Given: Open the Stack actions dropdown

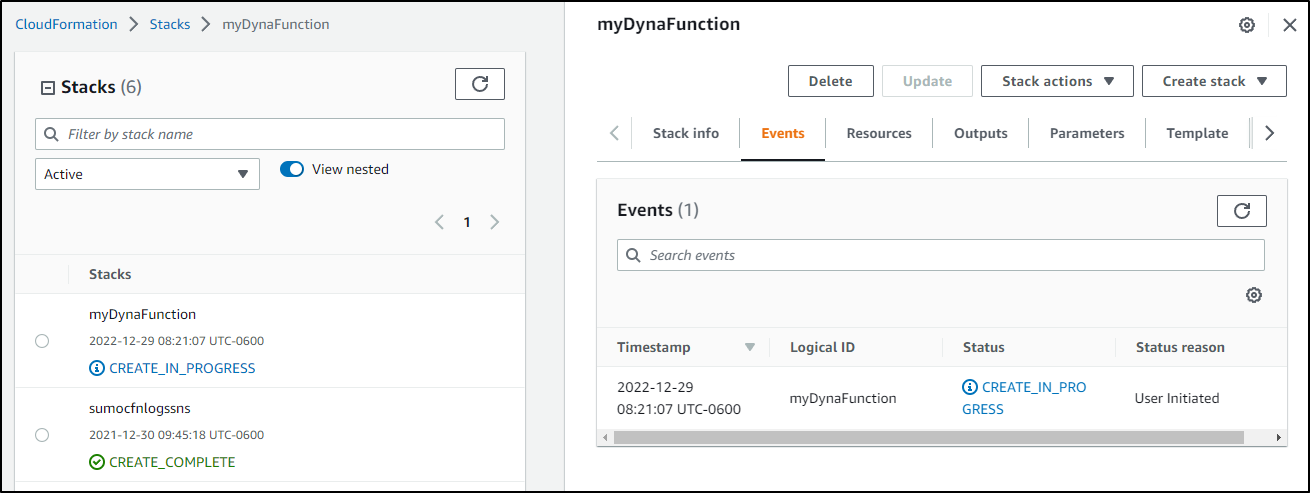Looking at the screenshot, I should click(1057, 81).
